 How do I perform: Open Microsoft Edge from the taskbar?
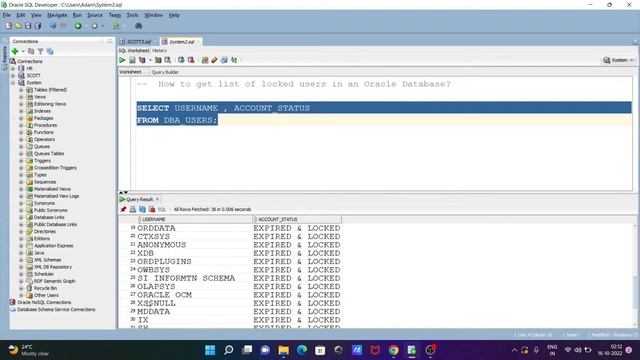[302, 350]
